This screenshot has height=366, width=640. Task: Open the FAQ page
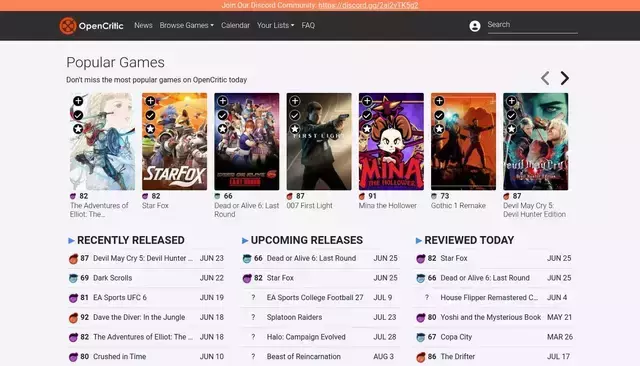coord(308,25)
